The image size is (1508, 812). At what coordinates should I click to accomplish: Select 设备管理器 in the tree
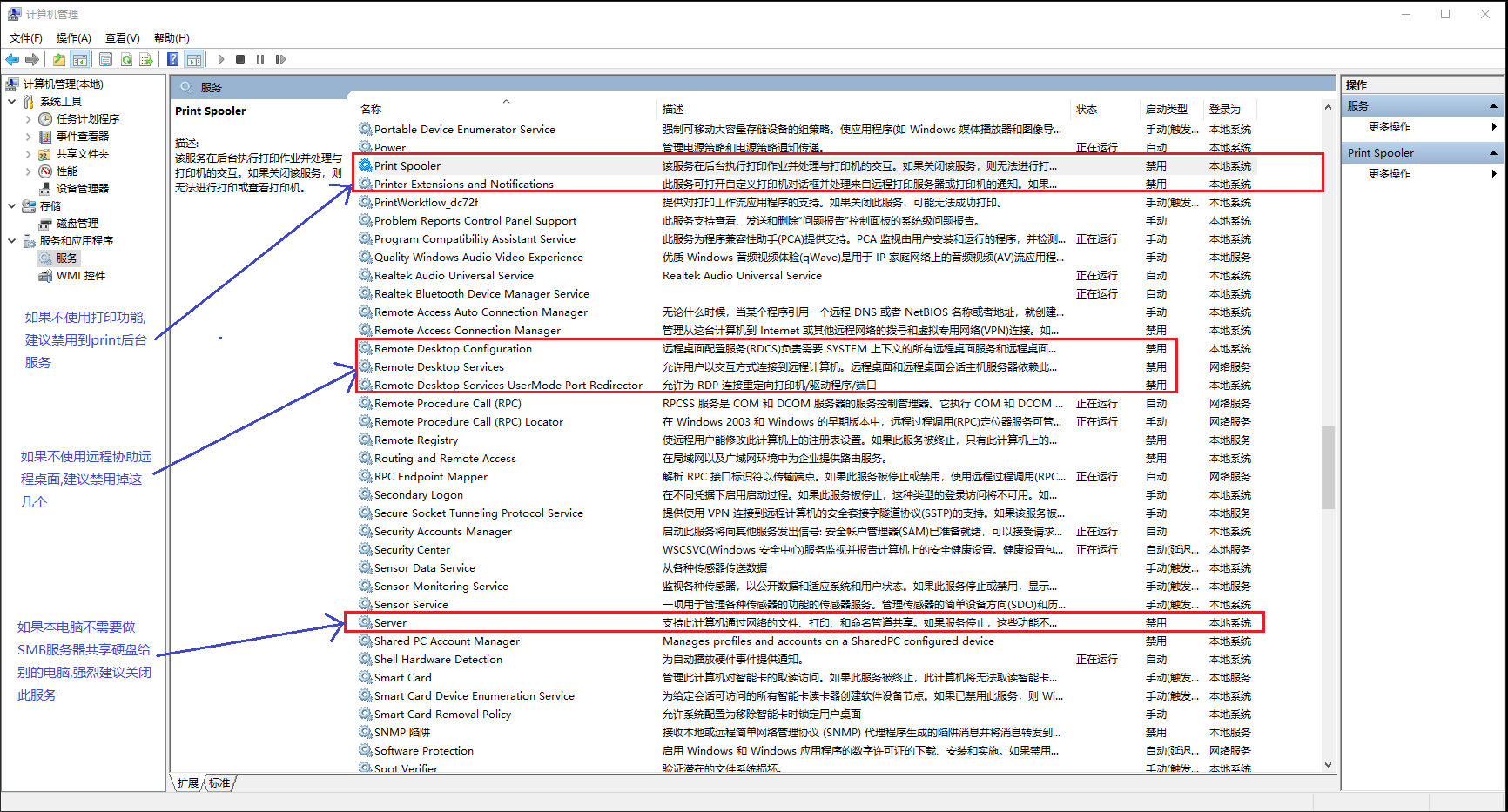click(83, 189)
